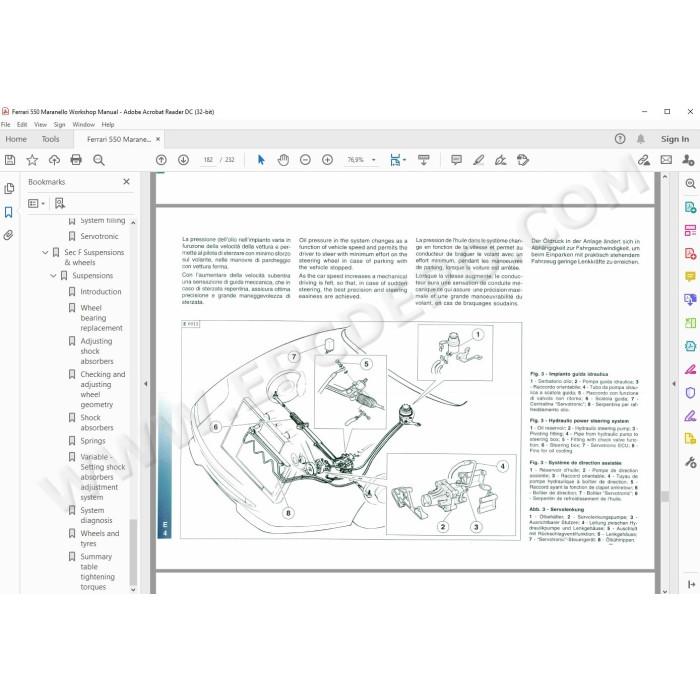Viewport: 700px width, 700px height.
Task: Open the Edit menu
Action: 22,125
